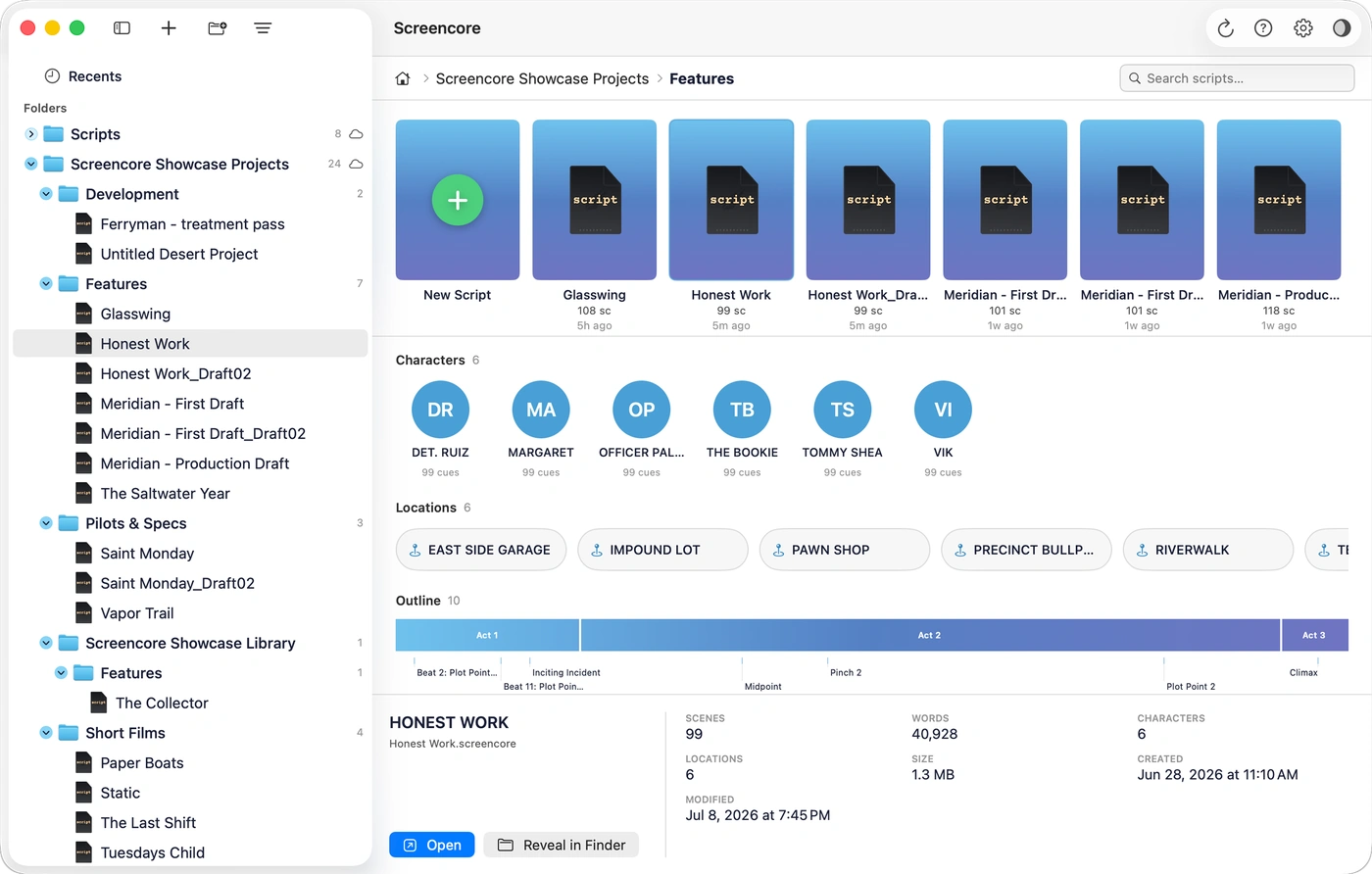Select Glasswing in the sidebar tree
This screenshot has width=1372, height=874.
click(191, 314)
